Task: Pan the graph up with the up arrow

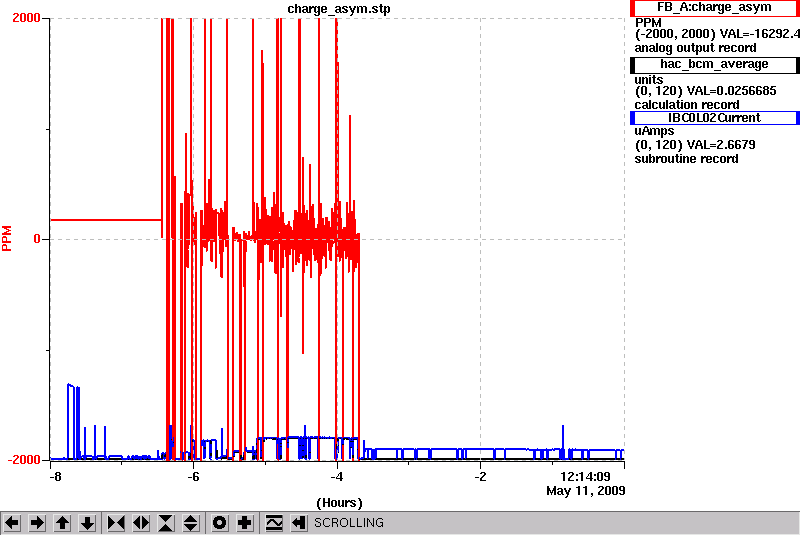Action: (x=62, y=523)
